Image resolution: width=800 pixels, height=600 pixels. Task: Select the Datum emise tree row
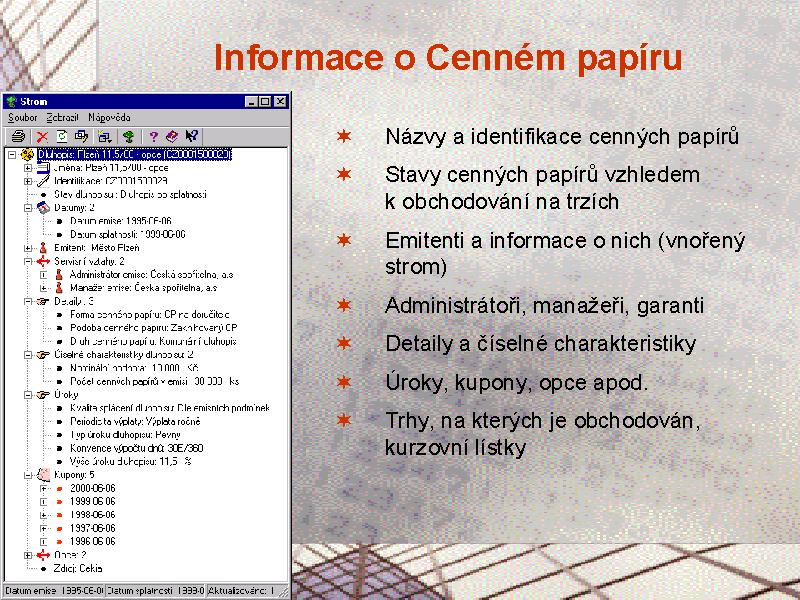pyautogui.click(x=120, y=221)
